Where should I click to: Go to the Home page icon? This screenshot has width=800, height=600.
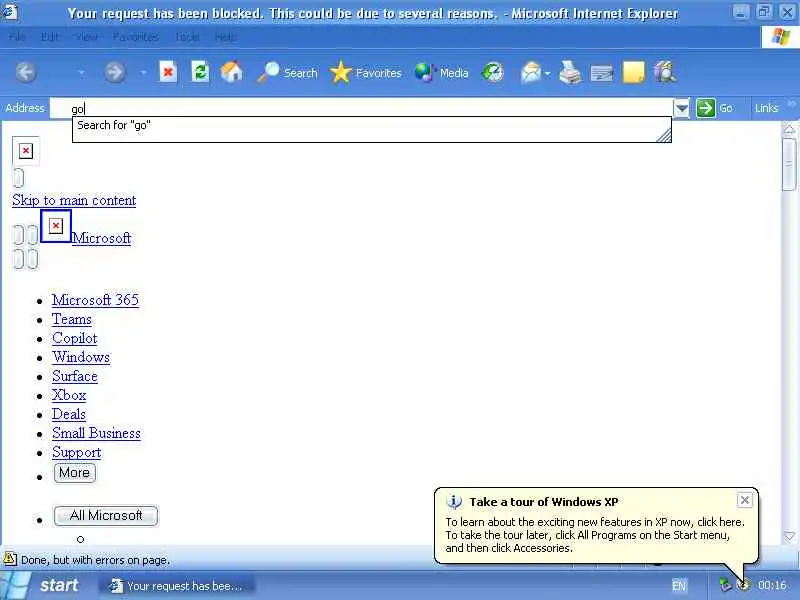click(232, 72)
